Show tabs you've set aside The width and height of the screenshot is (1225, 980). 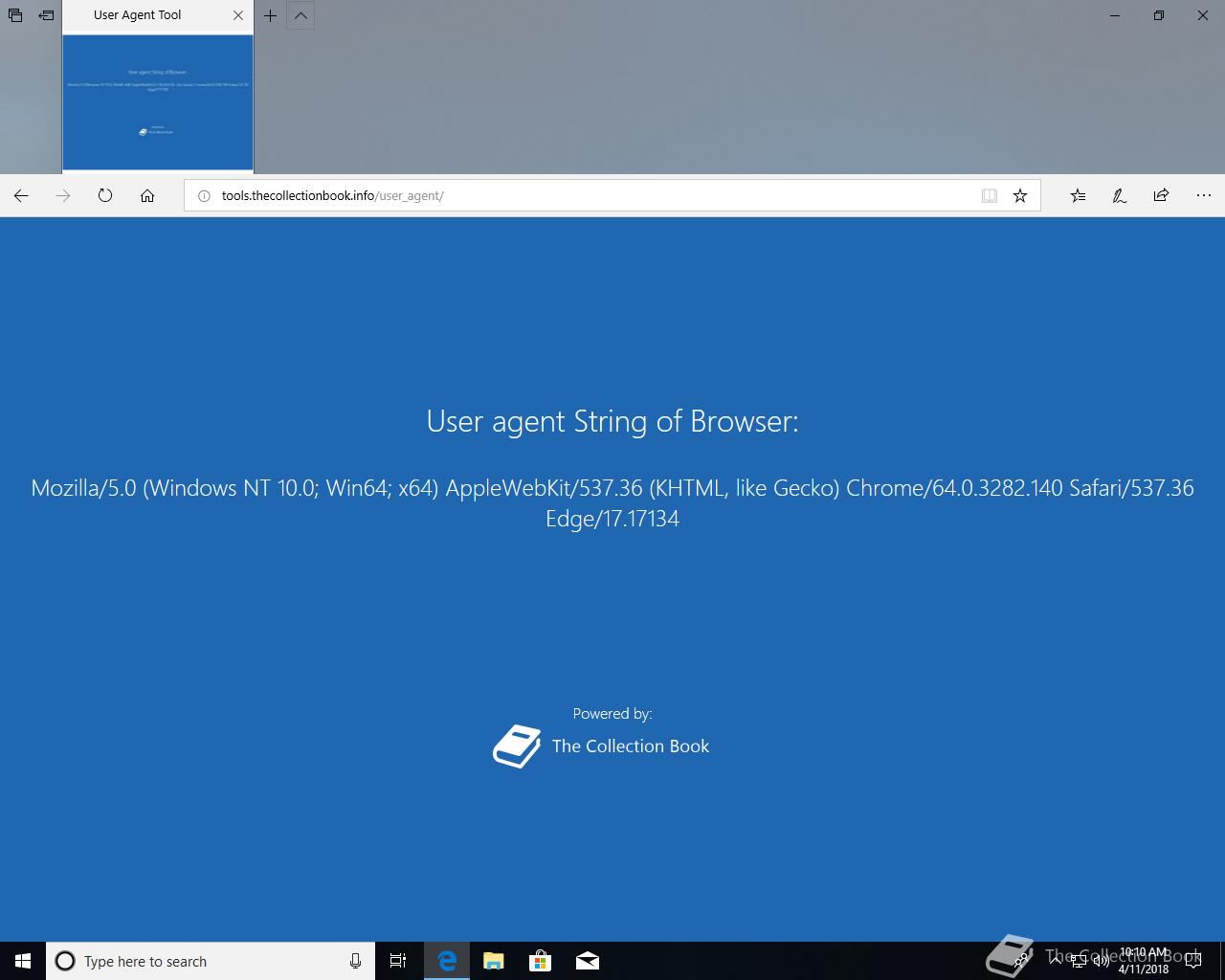[x=15, y=15]
